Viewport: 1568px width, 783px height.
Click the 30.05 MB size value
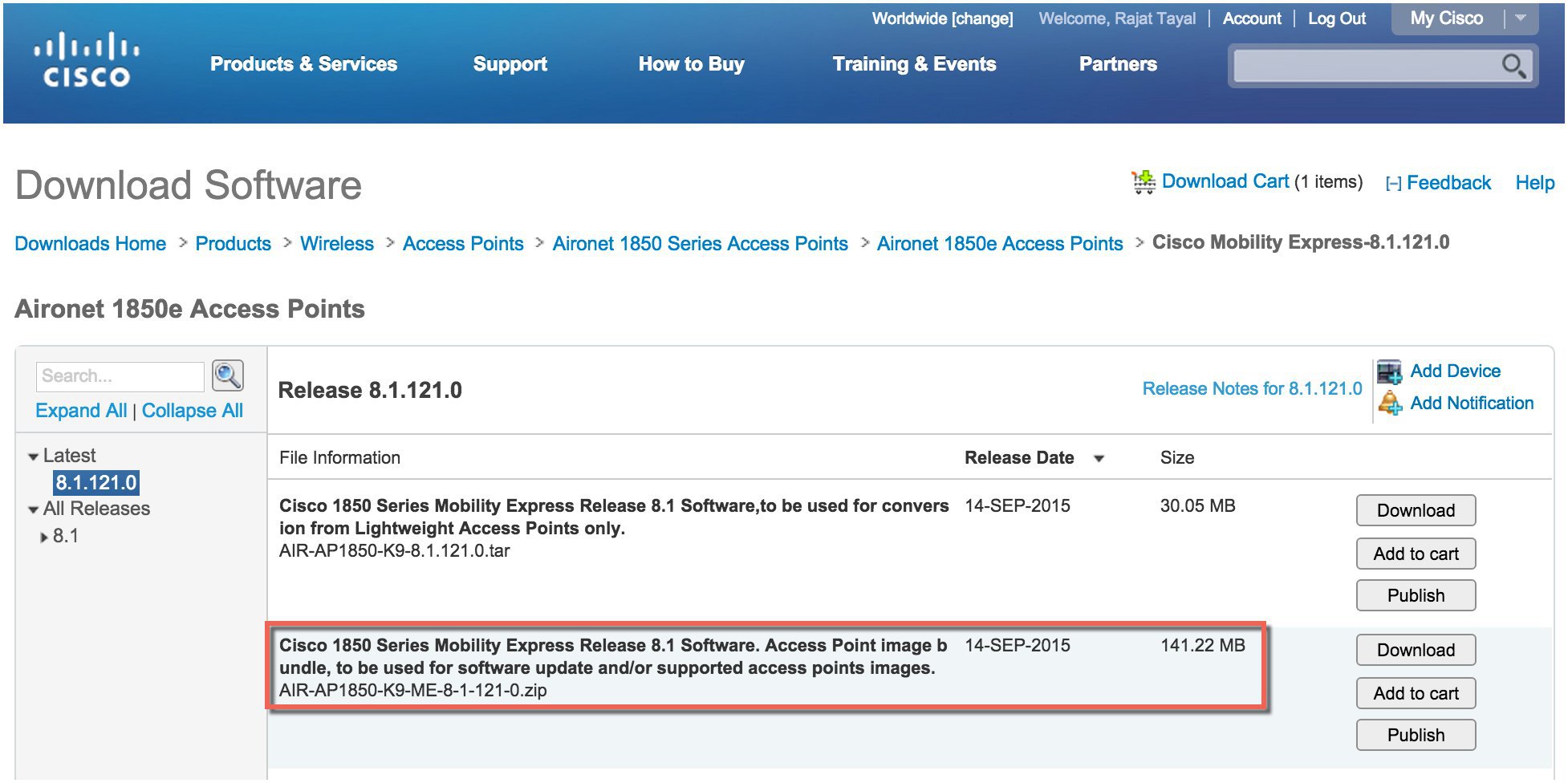tap(1198, 506)
